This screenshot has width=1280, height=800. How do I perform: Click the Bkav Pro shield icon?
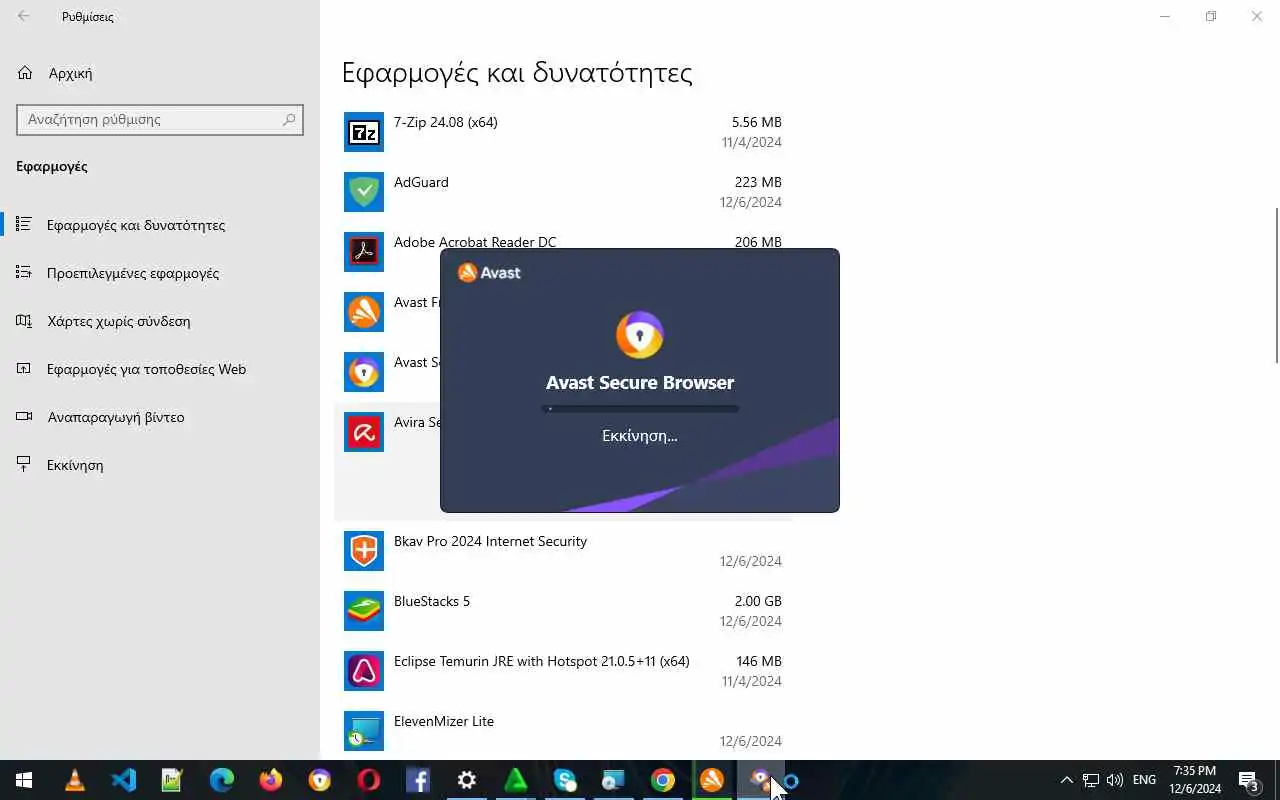click(364, 551)
